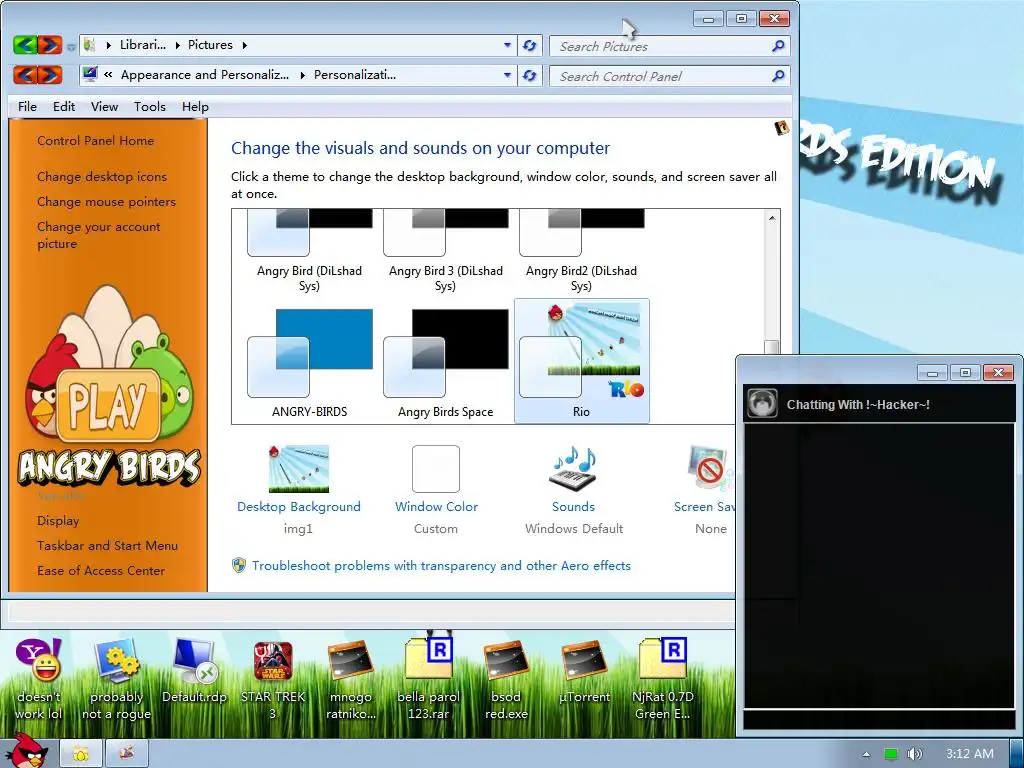The image size is (1024, 768).
Task: Click 'Change mouse pointers' link
Action: [106, 202]
